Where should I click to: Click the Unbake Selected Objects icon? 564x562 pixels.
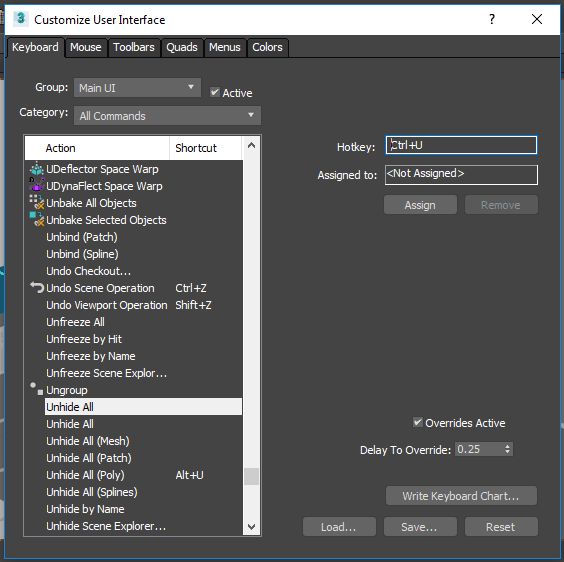(x=37, y=219)
